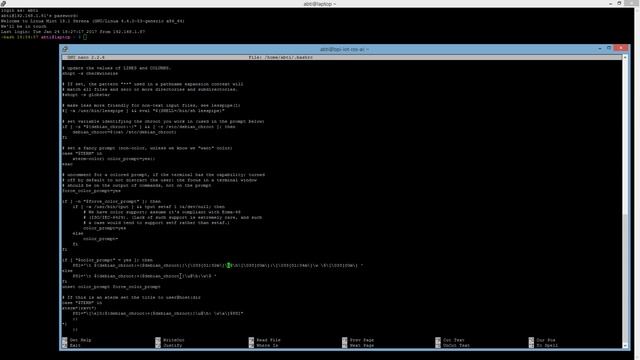Open PuTTY system menu icon of nano window
Screen dimensions: 640x360
65,49
